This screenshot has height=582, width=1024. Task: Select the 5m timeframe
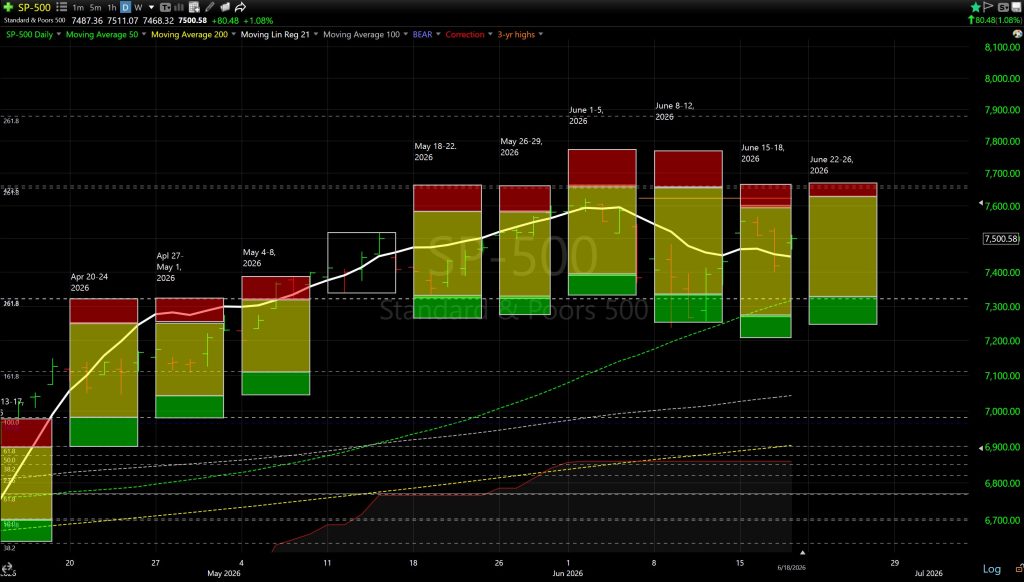95,7
